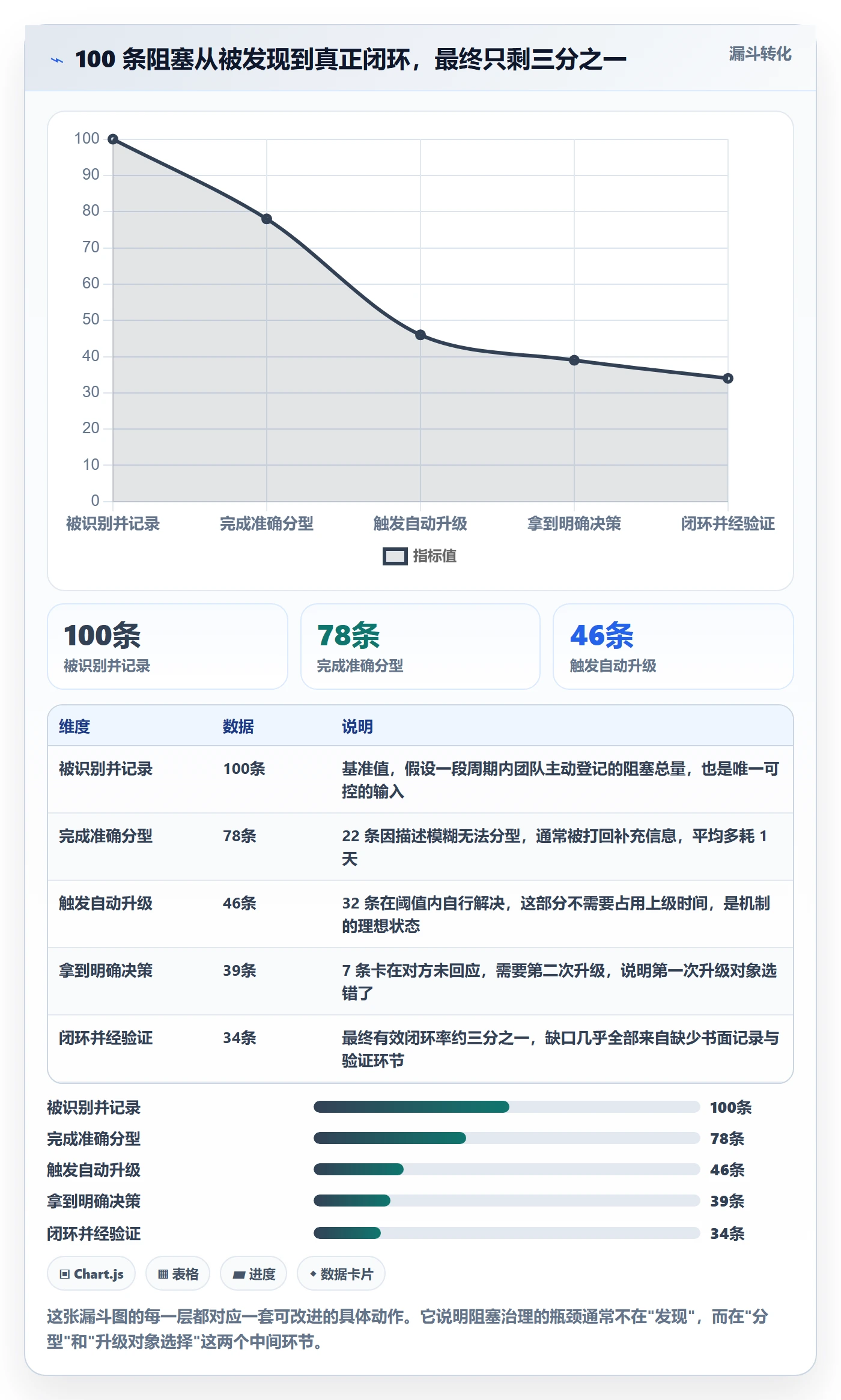Click the diamond icon in the 数据卡片 chip
Image resolution: width=841 pixels, height=1400 pixels.
[x=313, y=1274]
